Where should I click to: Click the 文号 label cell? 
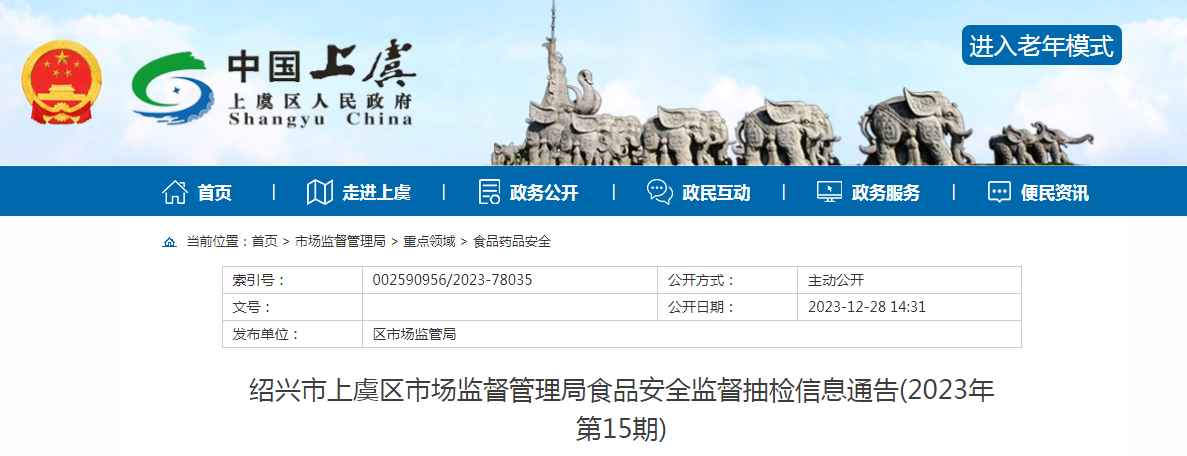292,308
